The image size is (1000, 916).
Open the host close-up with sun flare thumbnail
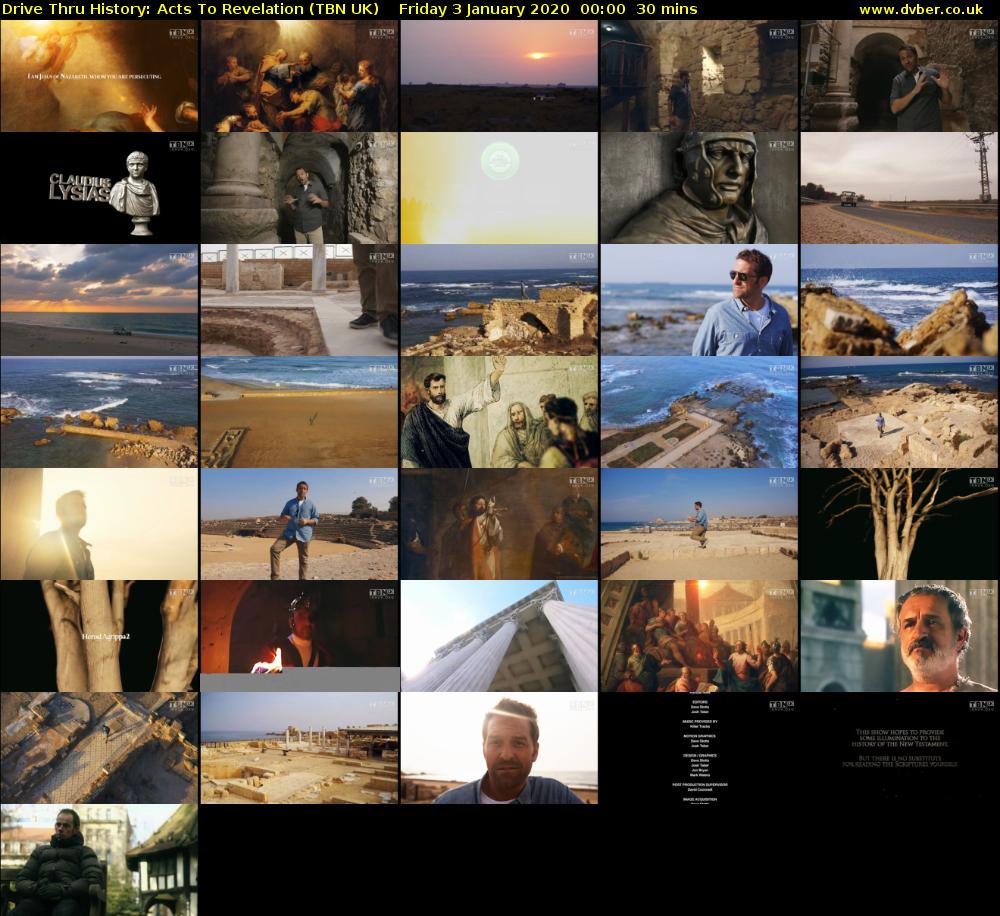pyautogui.click(x=499, y=748)
